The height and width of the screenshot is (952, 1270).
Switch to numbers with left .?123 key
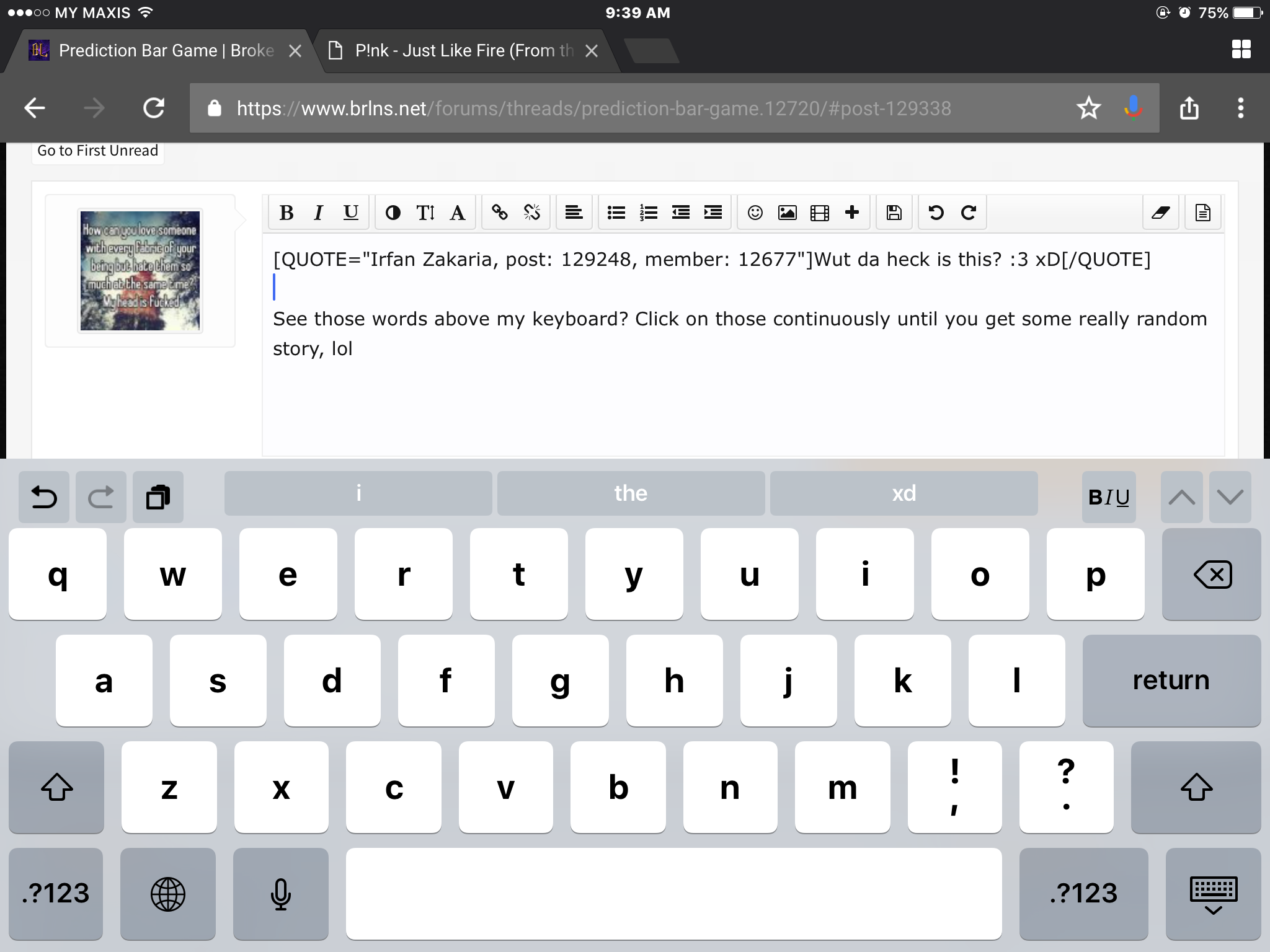point(56,894)
